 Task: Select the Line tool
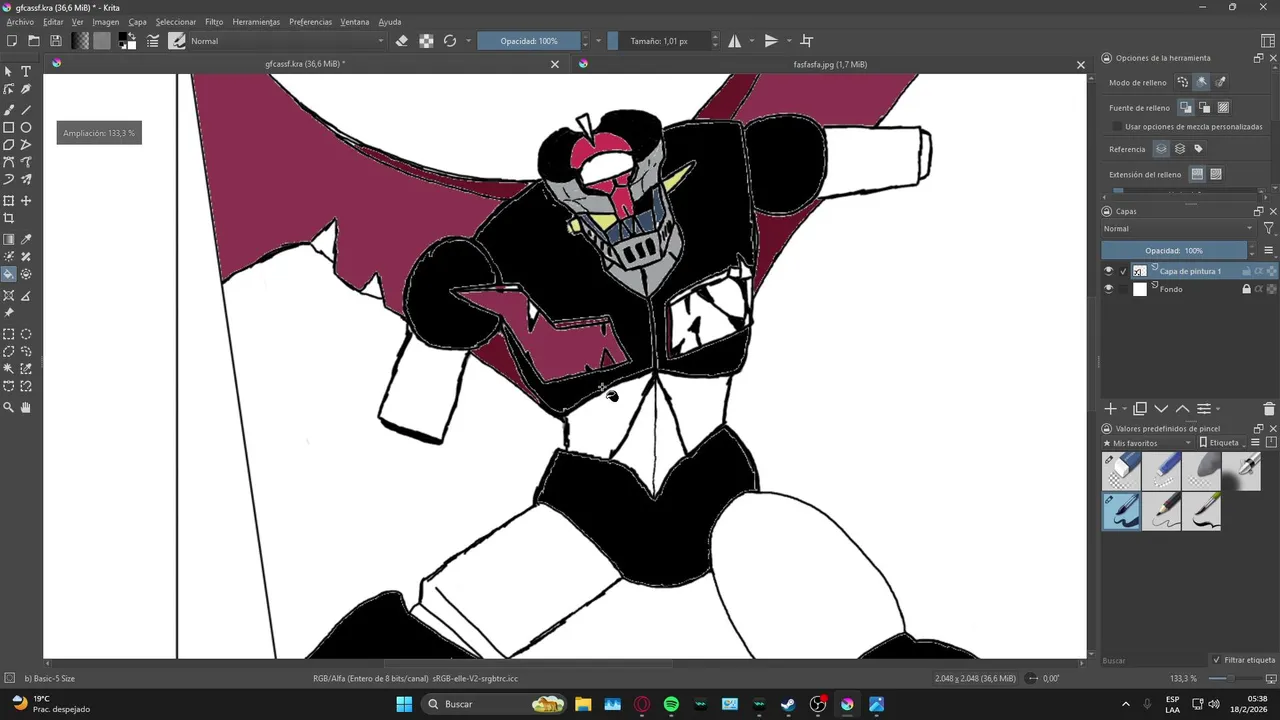pyautogui.click(x=26, y=110)
